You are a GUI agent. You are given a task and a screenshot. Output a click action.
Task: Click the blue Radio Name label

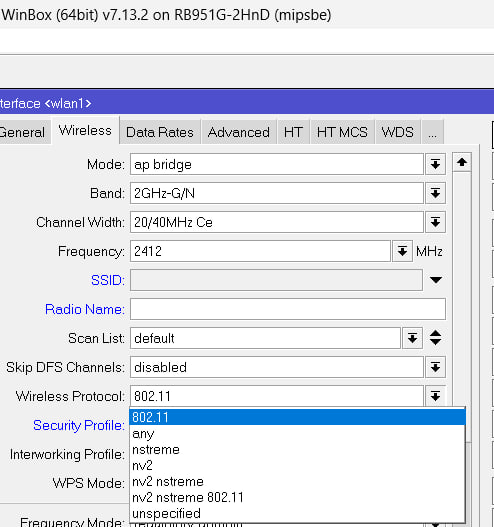[x=85, y=309]
